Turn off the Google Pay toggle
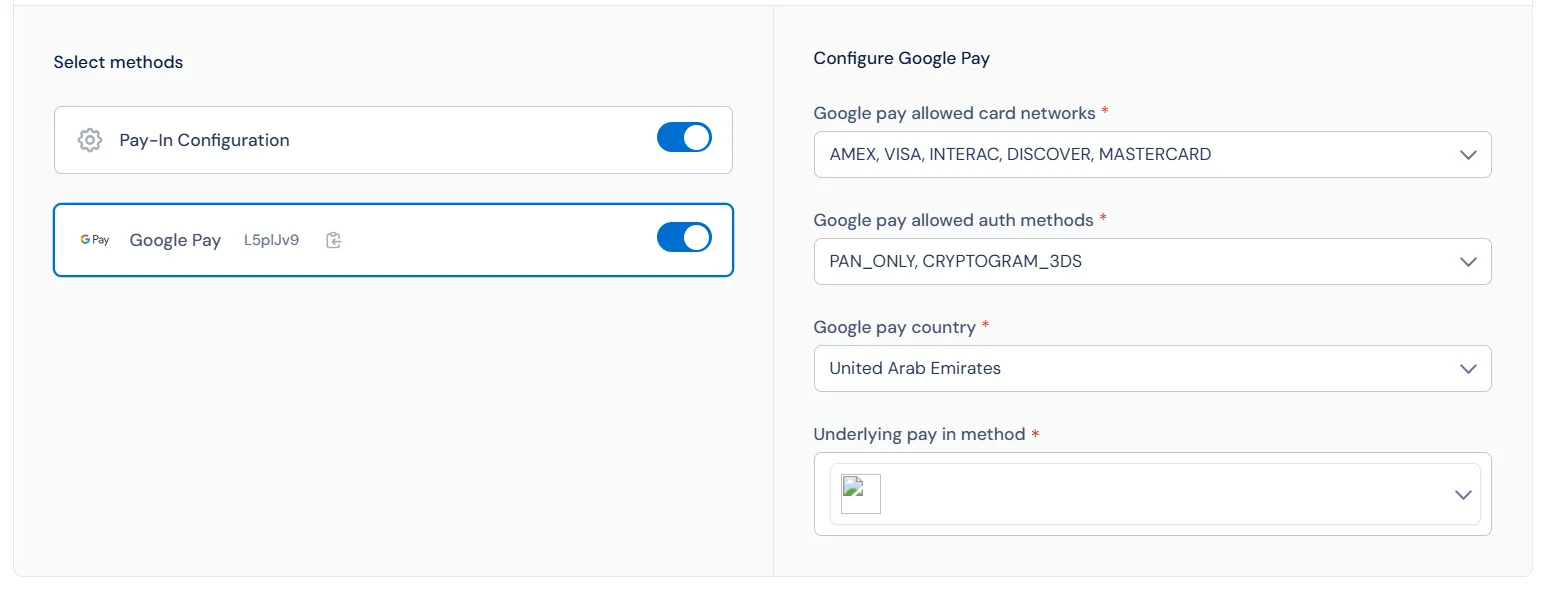The image size is (1541, 601). pos(684,238)
